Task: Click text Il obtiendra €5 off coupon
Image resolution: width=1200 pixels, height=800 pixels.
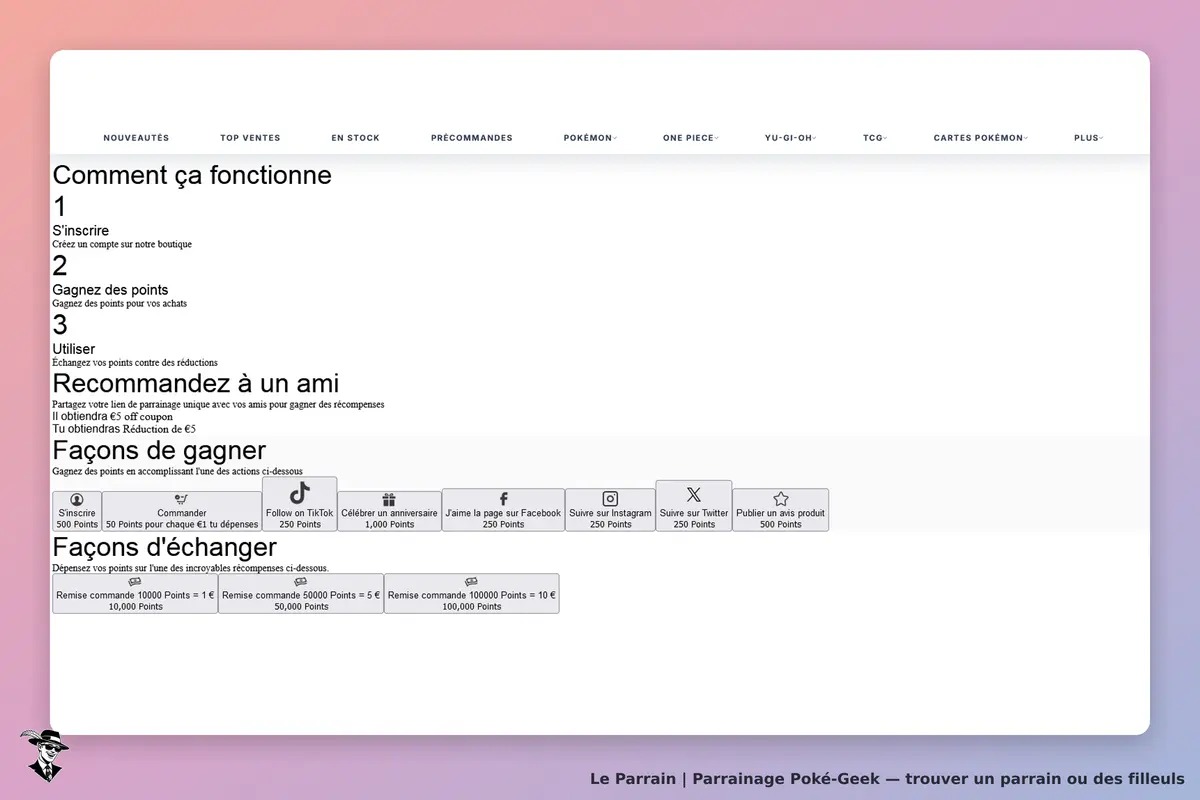Action: [112, 416]
